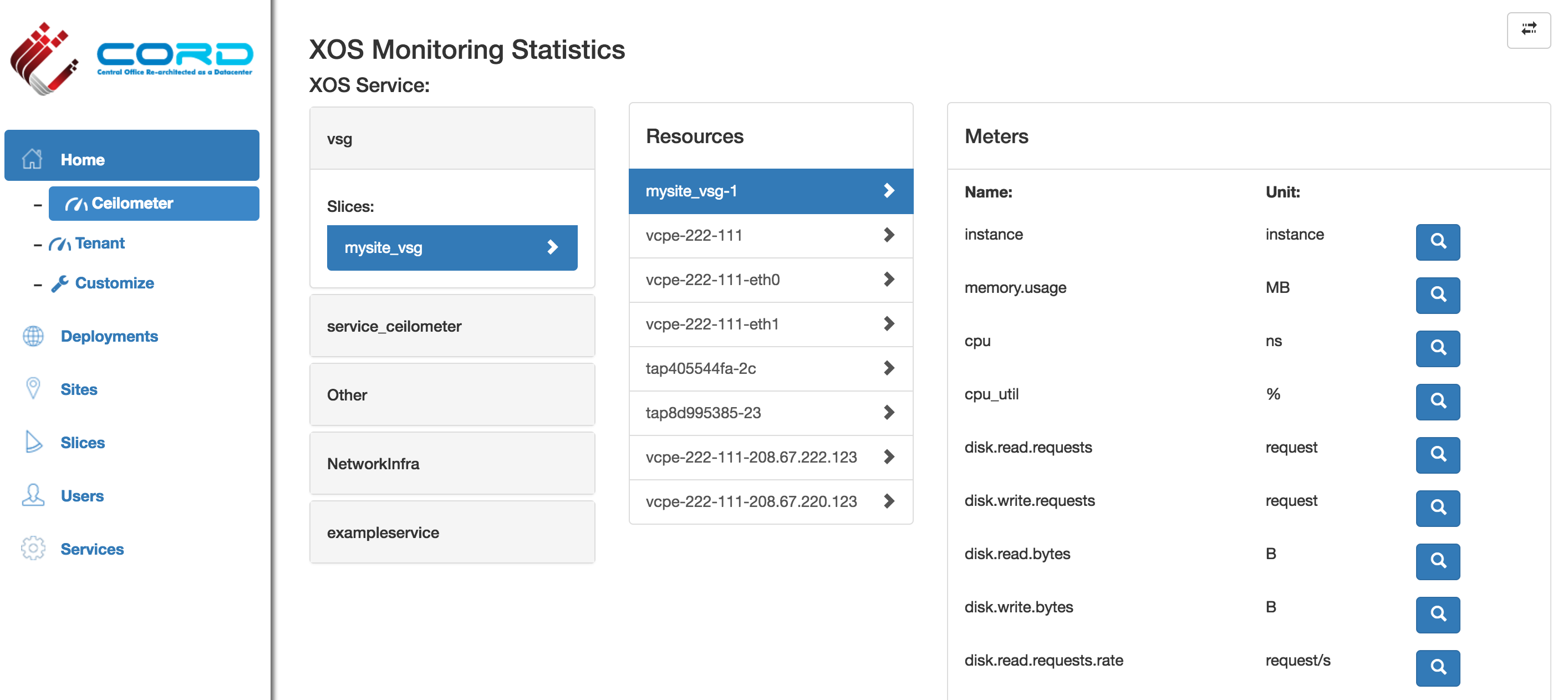Select resource vcpe-222-111
The image size is (1568, 700).
click(771, 236)
